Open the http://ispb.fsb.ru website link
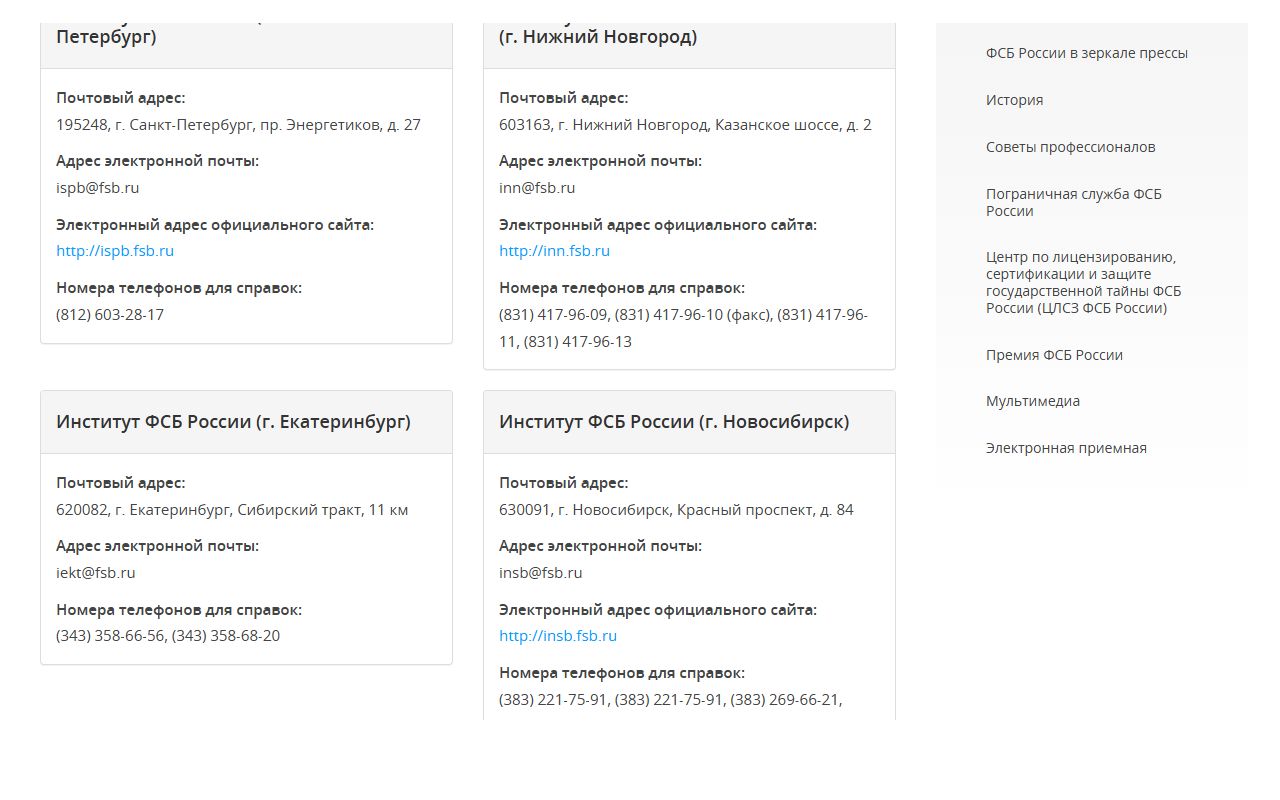Image resolution: width=1280 pixels, height=800 pixels. point(115,251)
